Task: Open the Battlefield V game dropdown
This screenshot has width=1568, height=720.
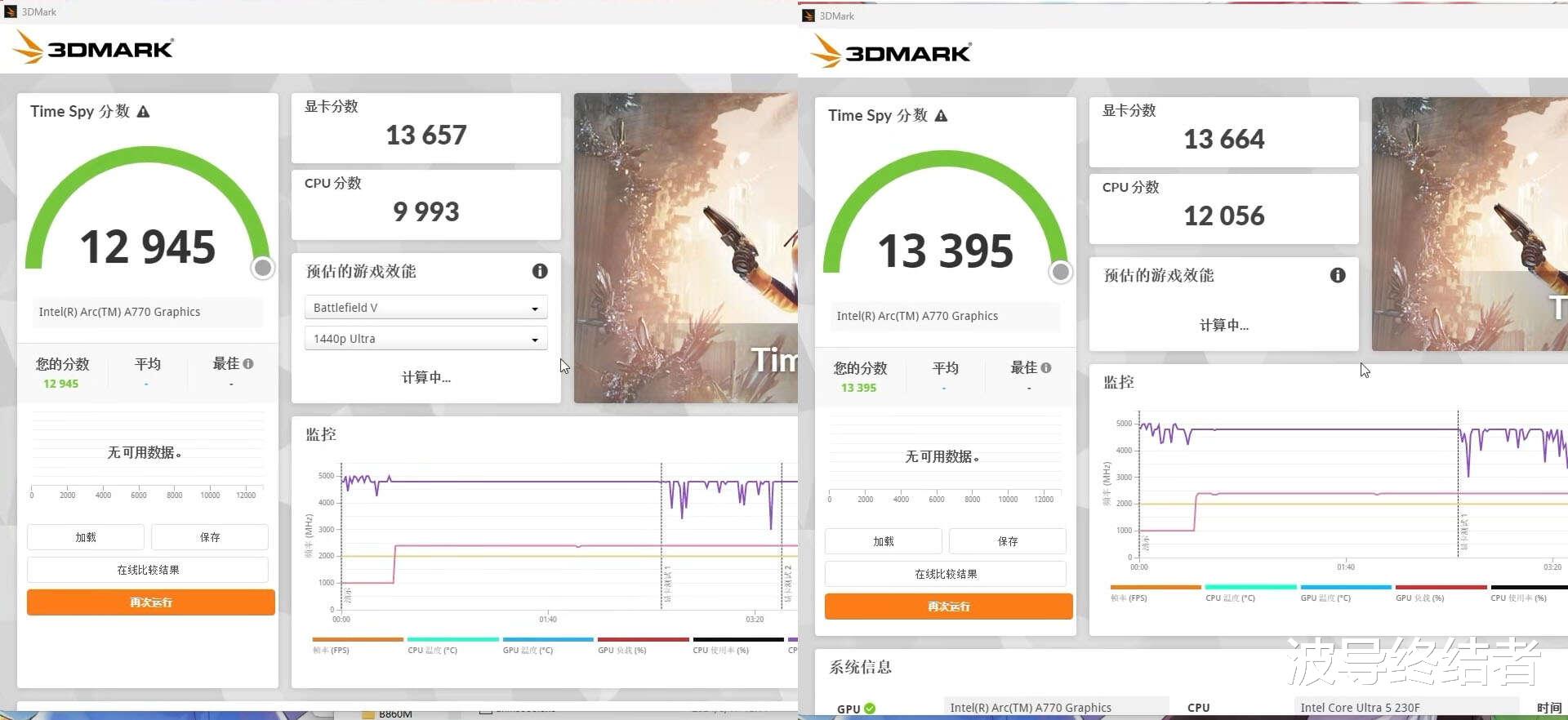Action: point(425,308)
